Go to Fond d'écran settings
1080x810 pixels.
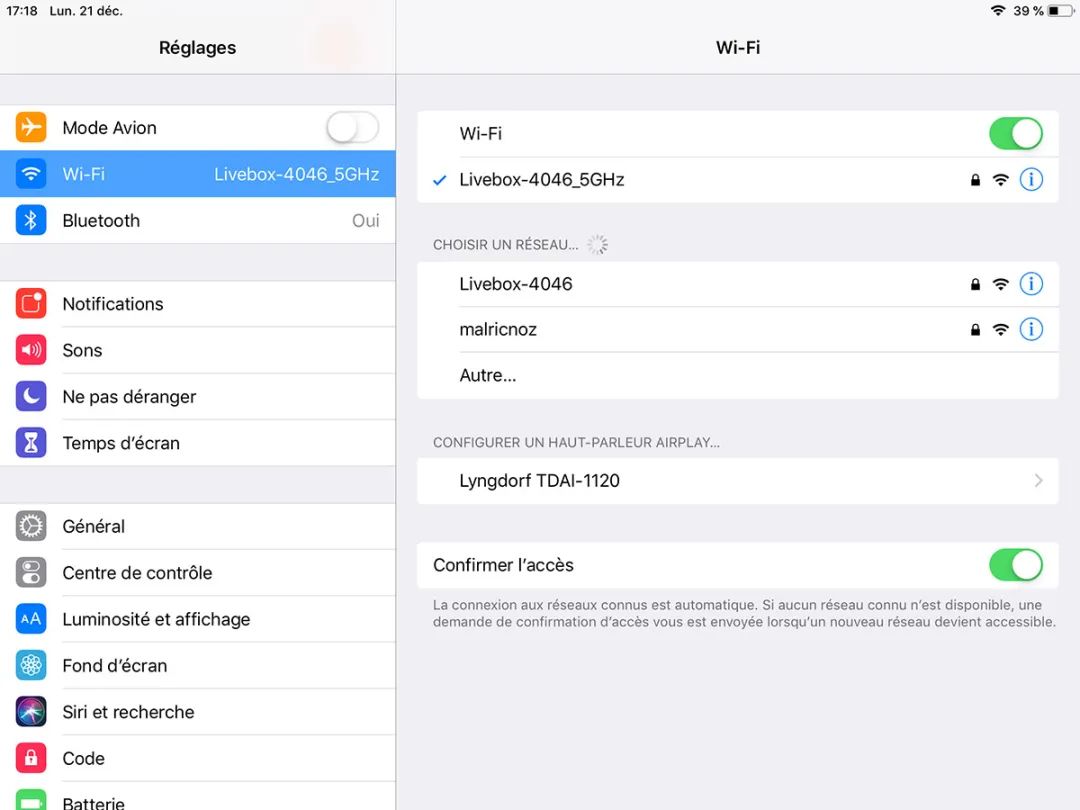(x=114, y=666)
